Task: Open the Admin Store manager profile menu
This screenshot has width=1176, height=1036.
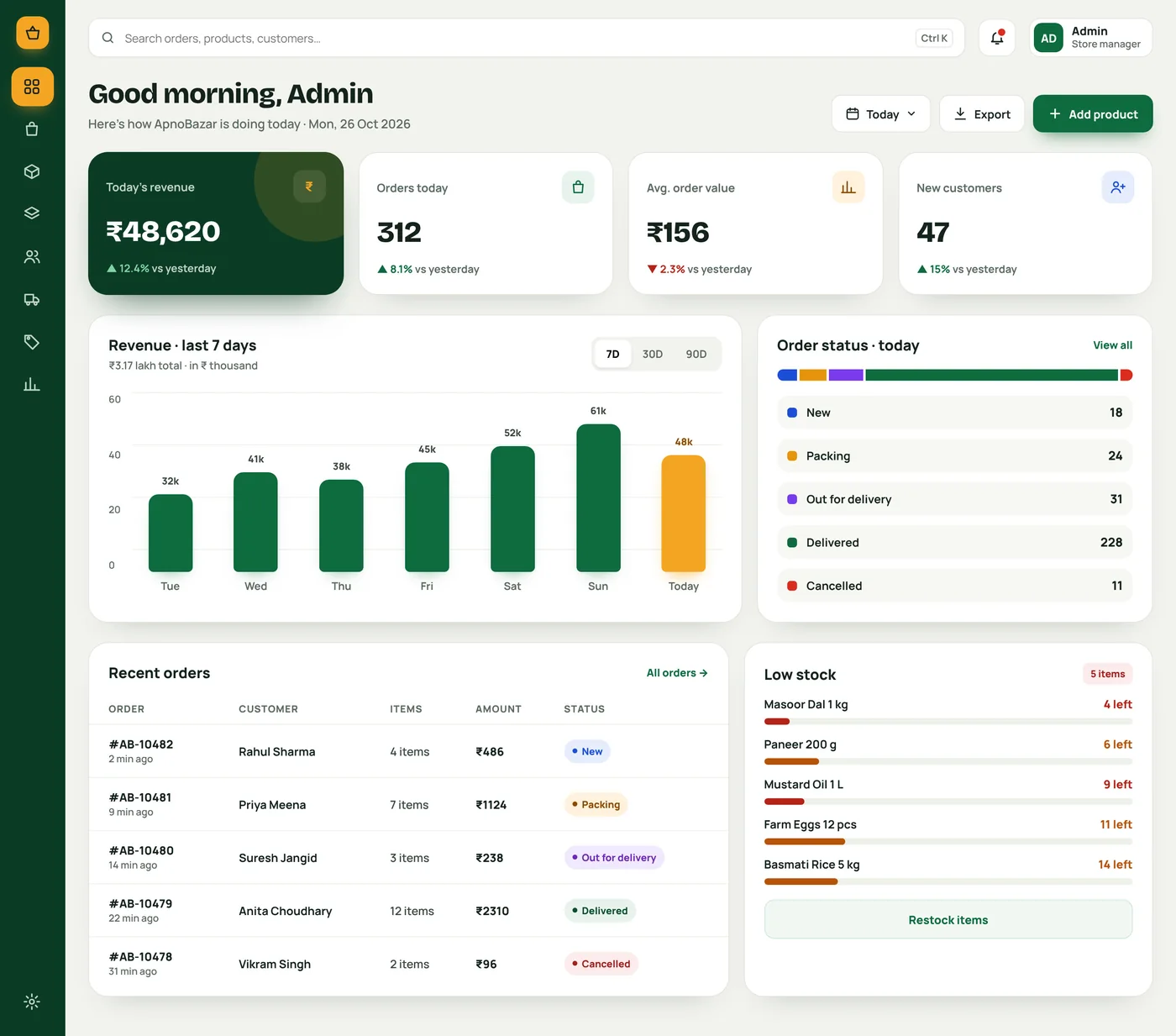Action: click(1091, 38)
